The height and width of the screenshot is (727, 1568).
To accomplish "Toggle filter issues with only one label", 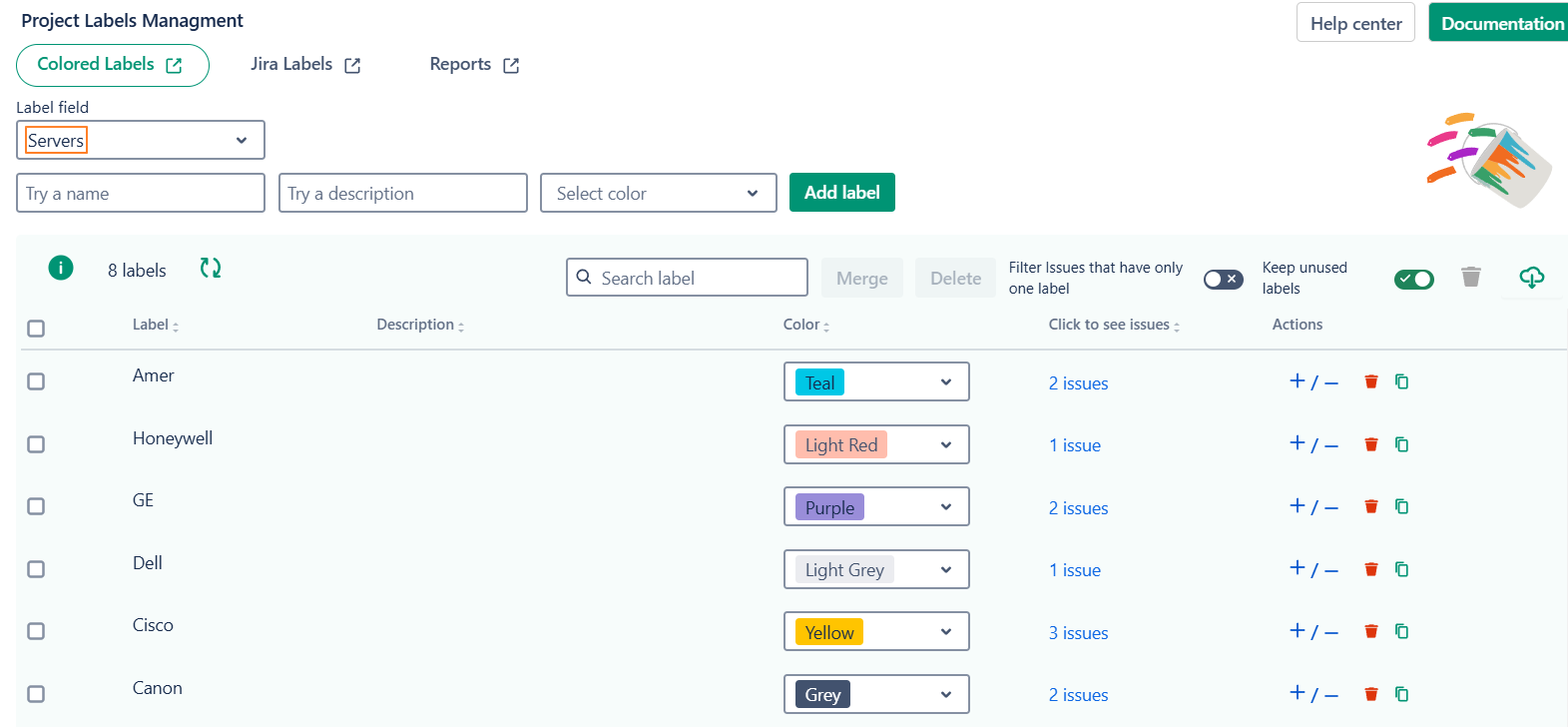I will click(x=1223, y=279).
